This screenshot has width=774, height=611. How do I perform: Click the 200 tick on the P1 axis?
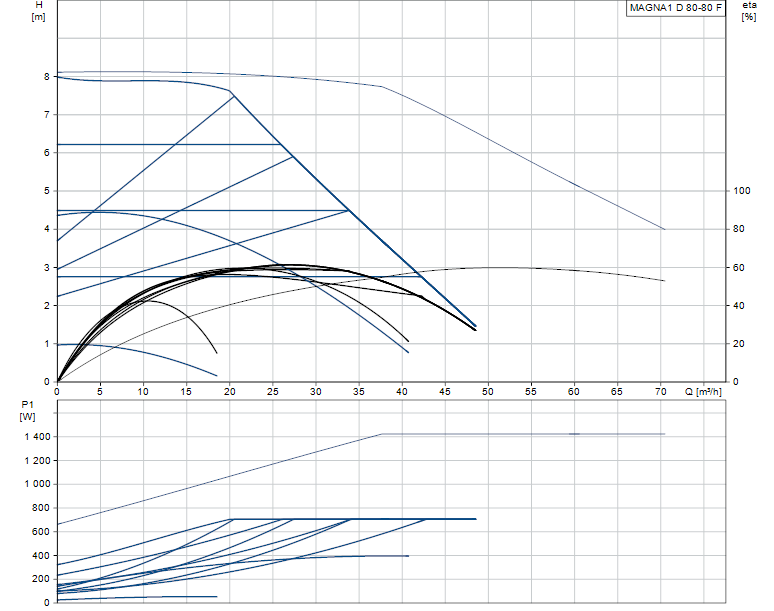coord(41,578)
